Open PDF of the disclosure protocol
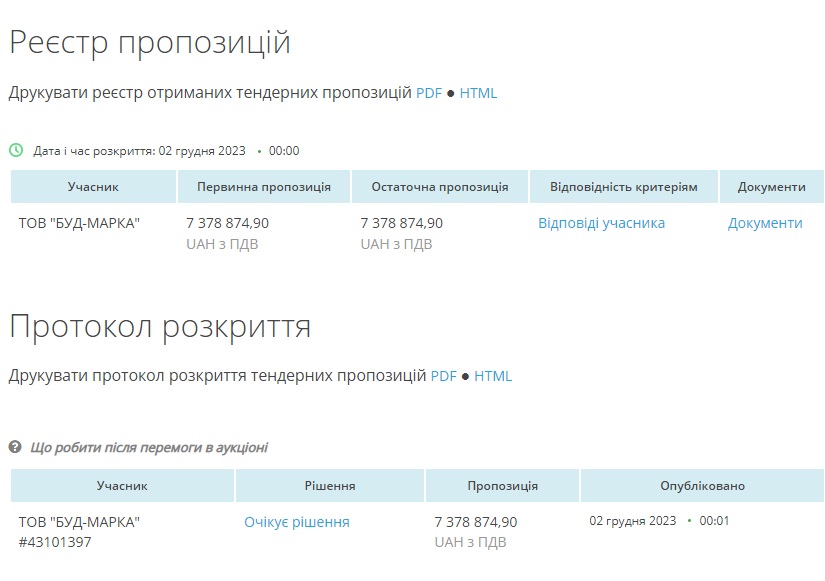The image size is (825, 581). (x=444, y=376)
